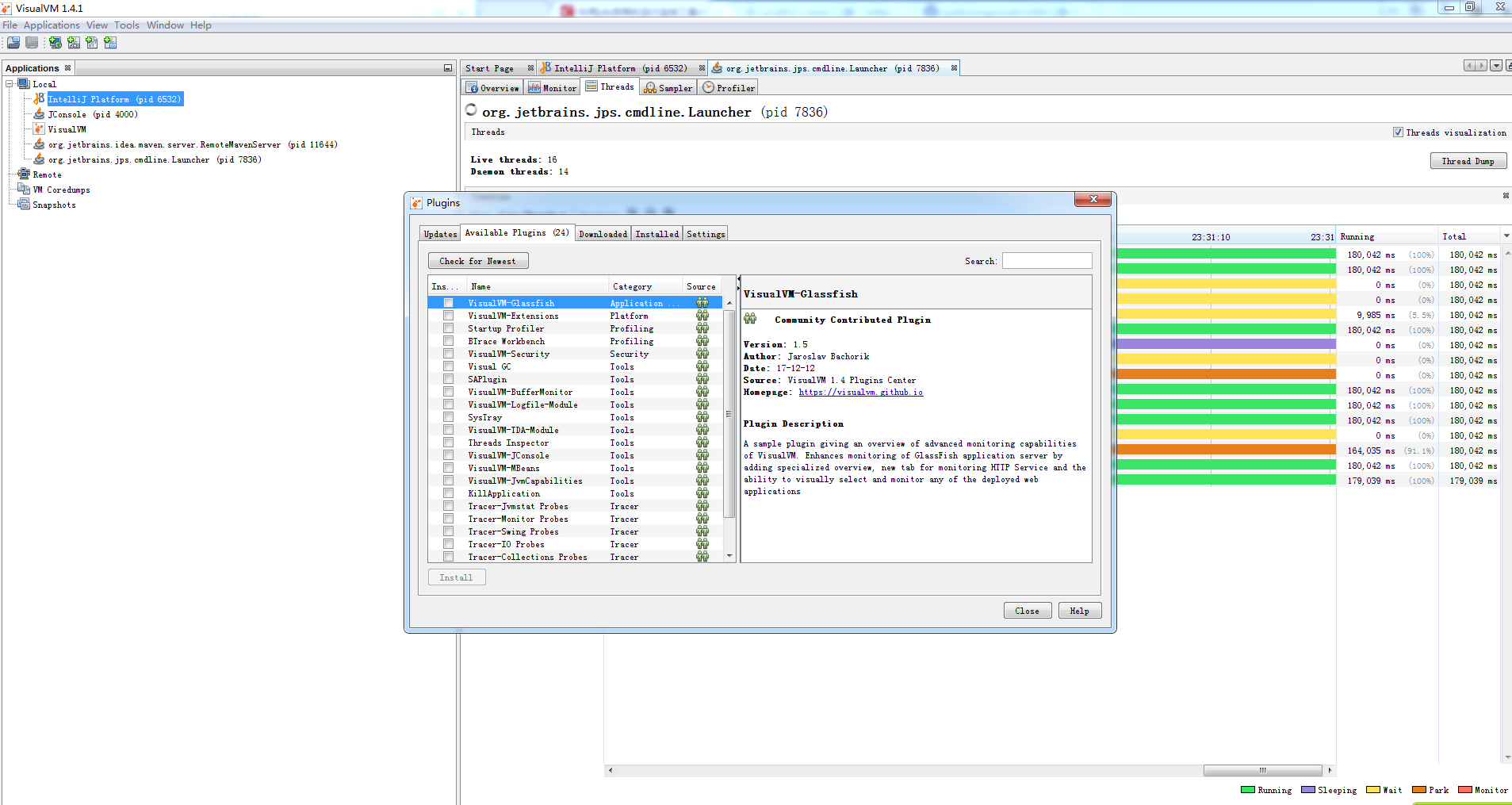Open the visualvm.github.io homepage link

pos(861,393)
